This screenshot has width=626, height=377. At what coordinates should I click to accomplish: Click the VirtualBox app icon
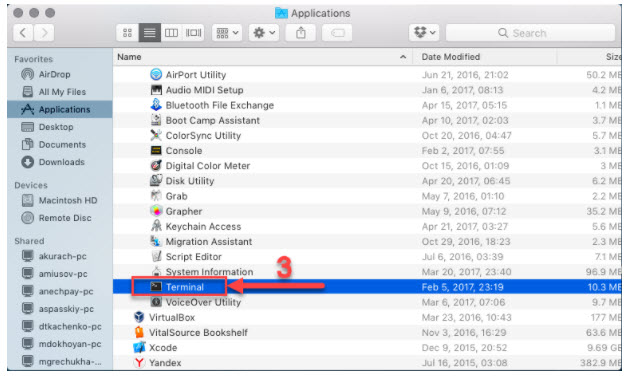pos(139,317)
